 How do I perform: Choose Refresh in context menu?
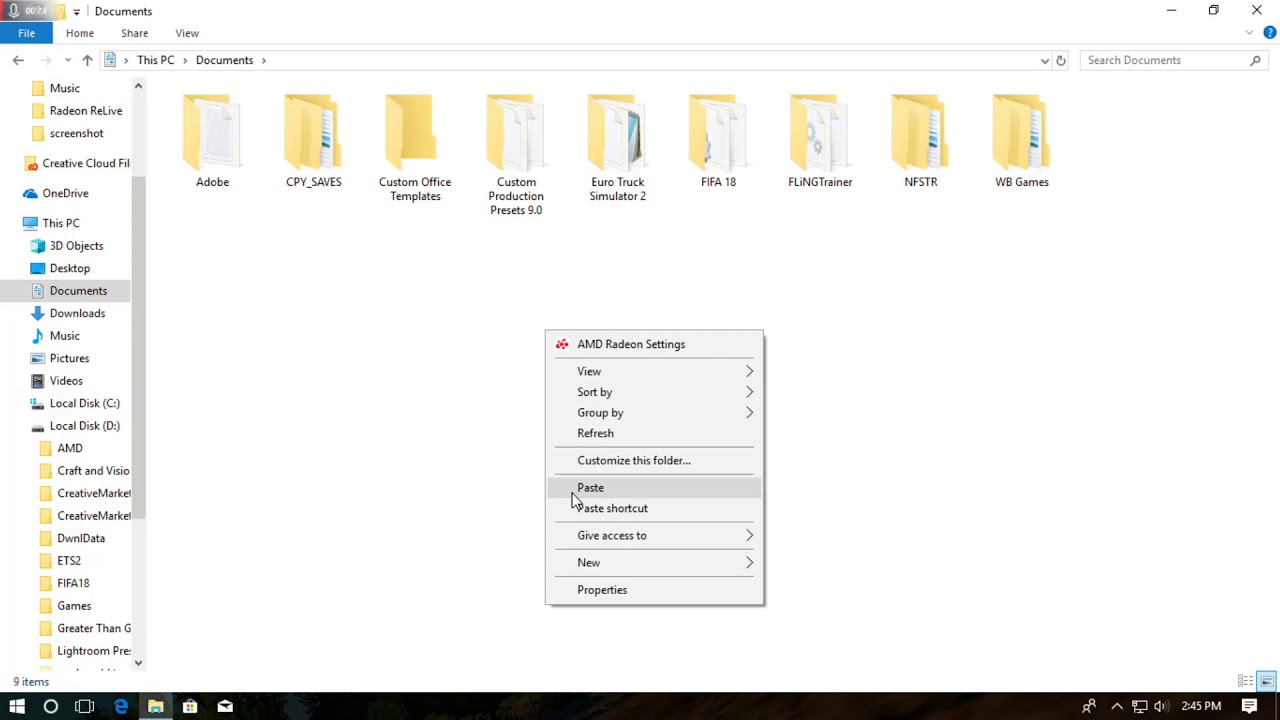pos(654,433)
